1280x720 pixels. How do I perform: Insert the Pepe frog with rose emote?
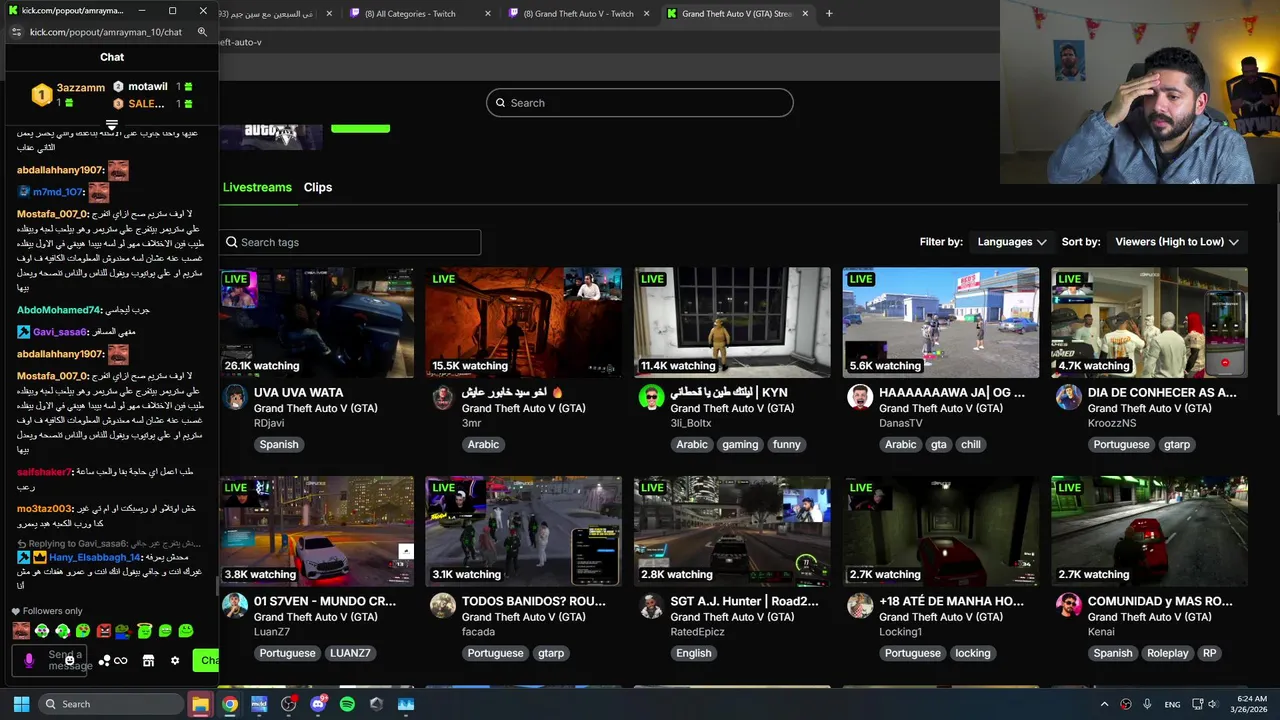click(x=124, y=631)
